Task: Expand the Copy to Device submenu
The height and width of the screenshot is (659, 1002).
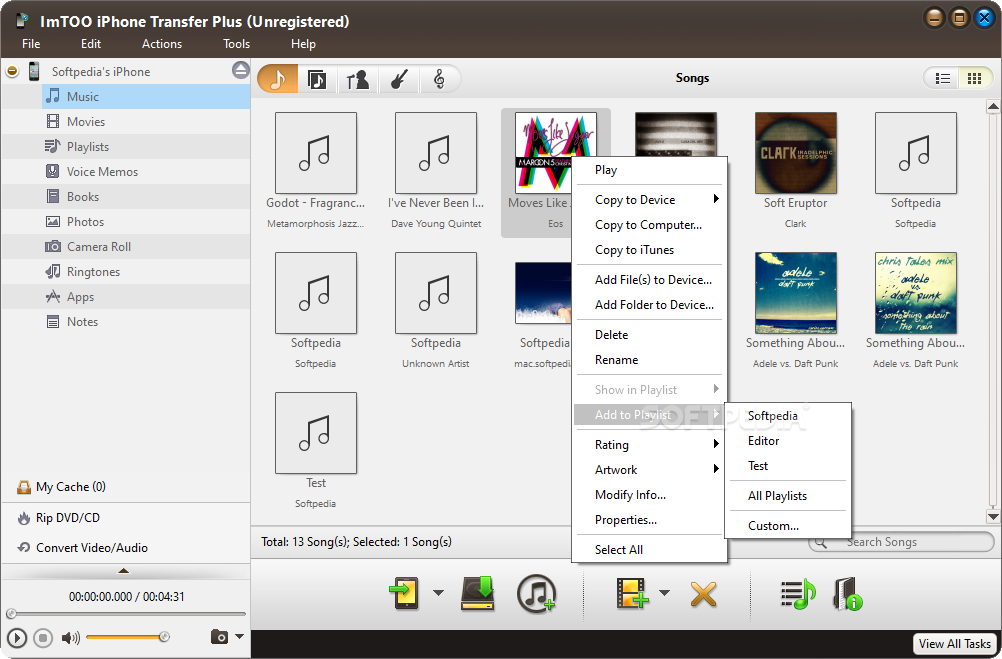Action: tap(649, 199)
